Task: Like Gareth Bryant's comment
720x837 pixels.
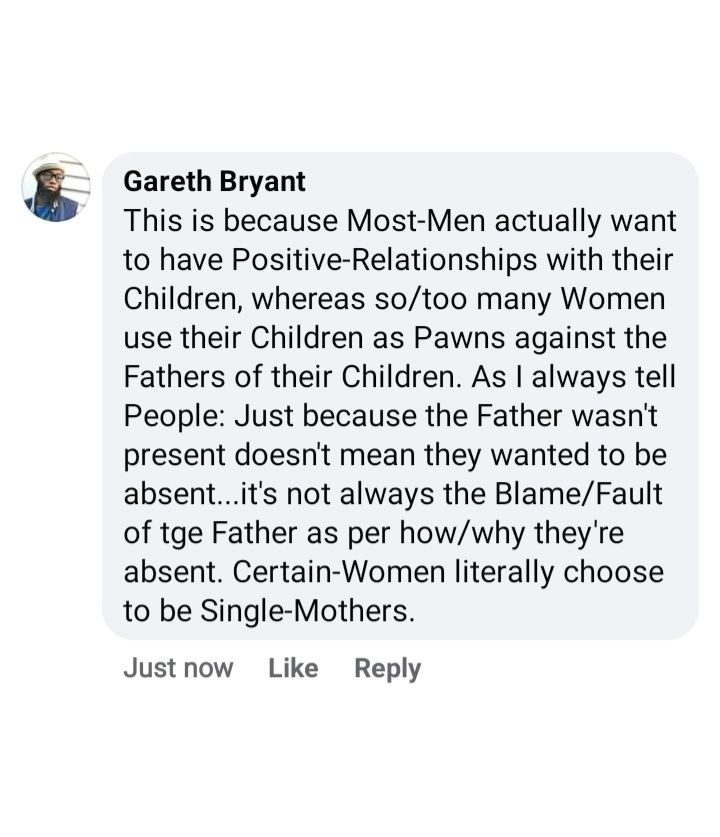Action: click(293, 668)
